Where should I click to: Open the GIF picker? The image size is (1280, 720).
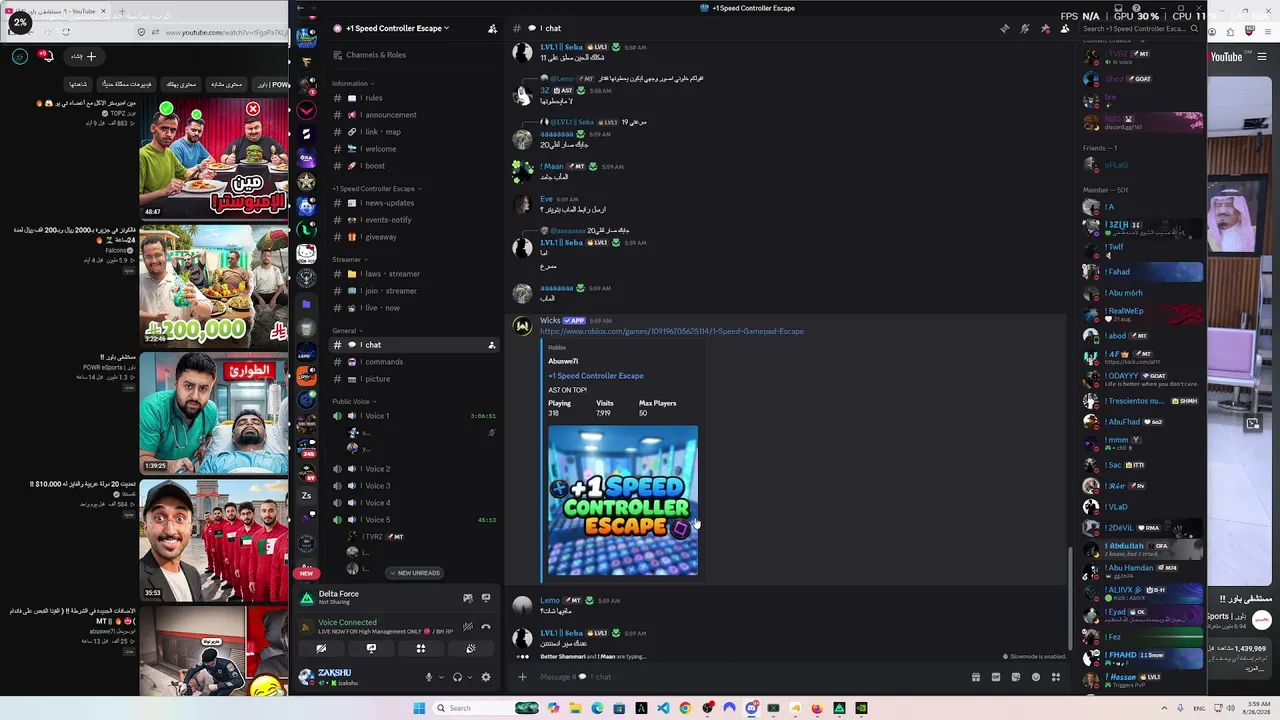pyautogui.click(x=996, y=677)
